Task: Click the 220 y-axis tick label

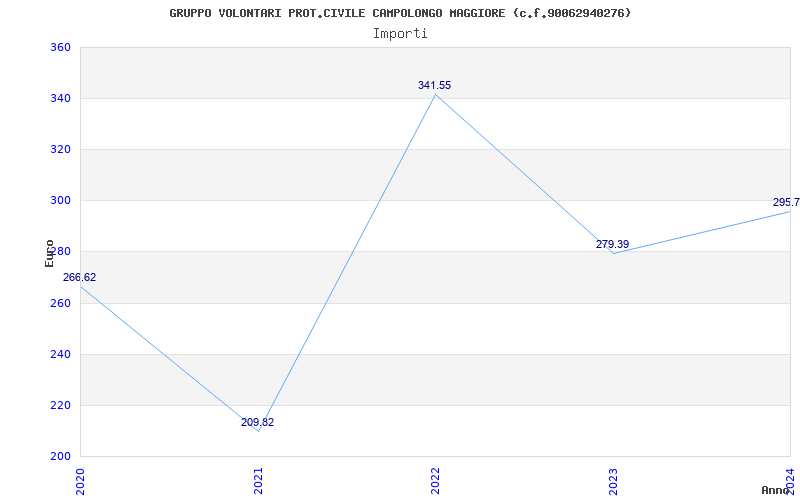Action: point(60,406)
